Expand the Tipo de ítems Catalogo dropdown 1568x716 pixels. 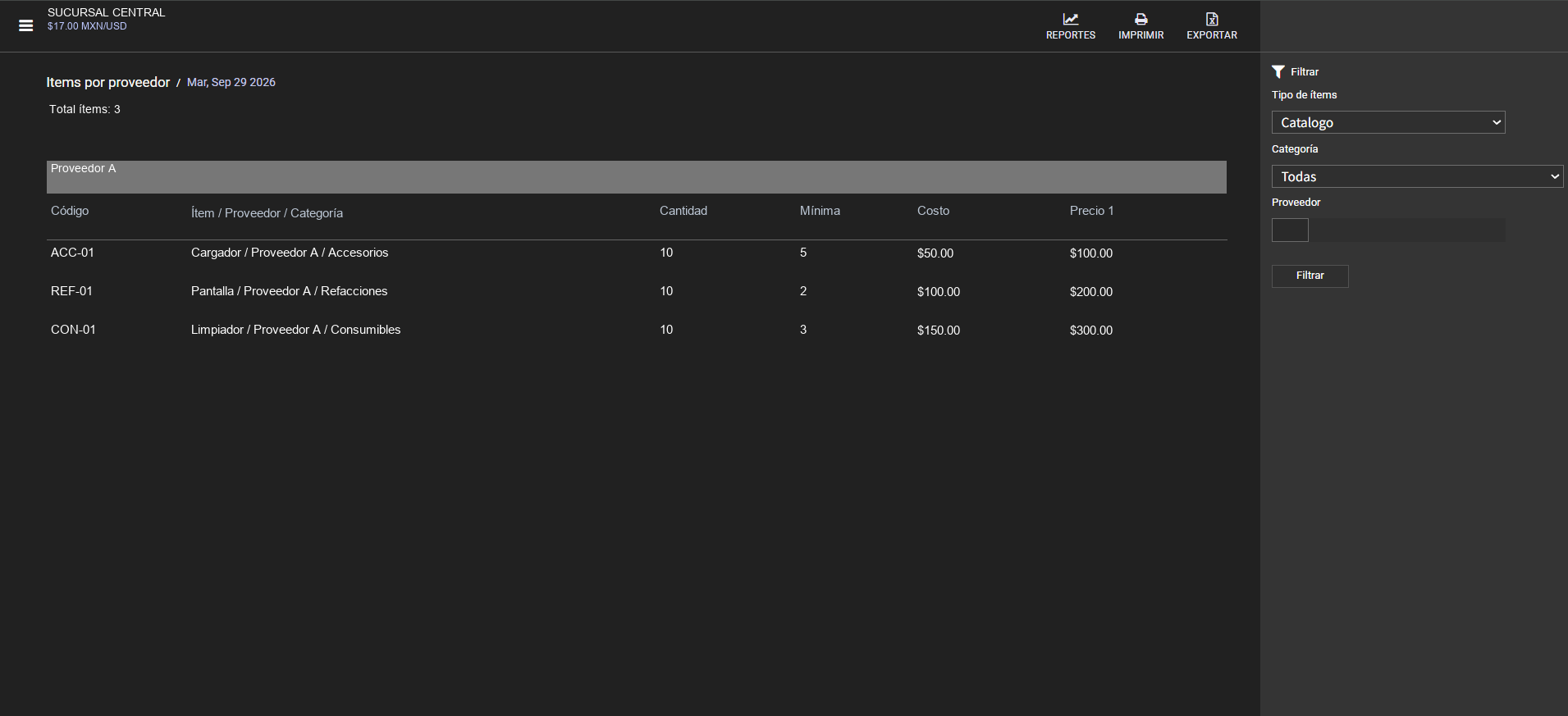(x=1388, y=122)
